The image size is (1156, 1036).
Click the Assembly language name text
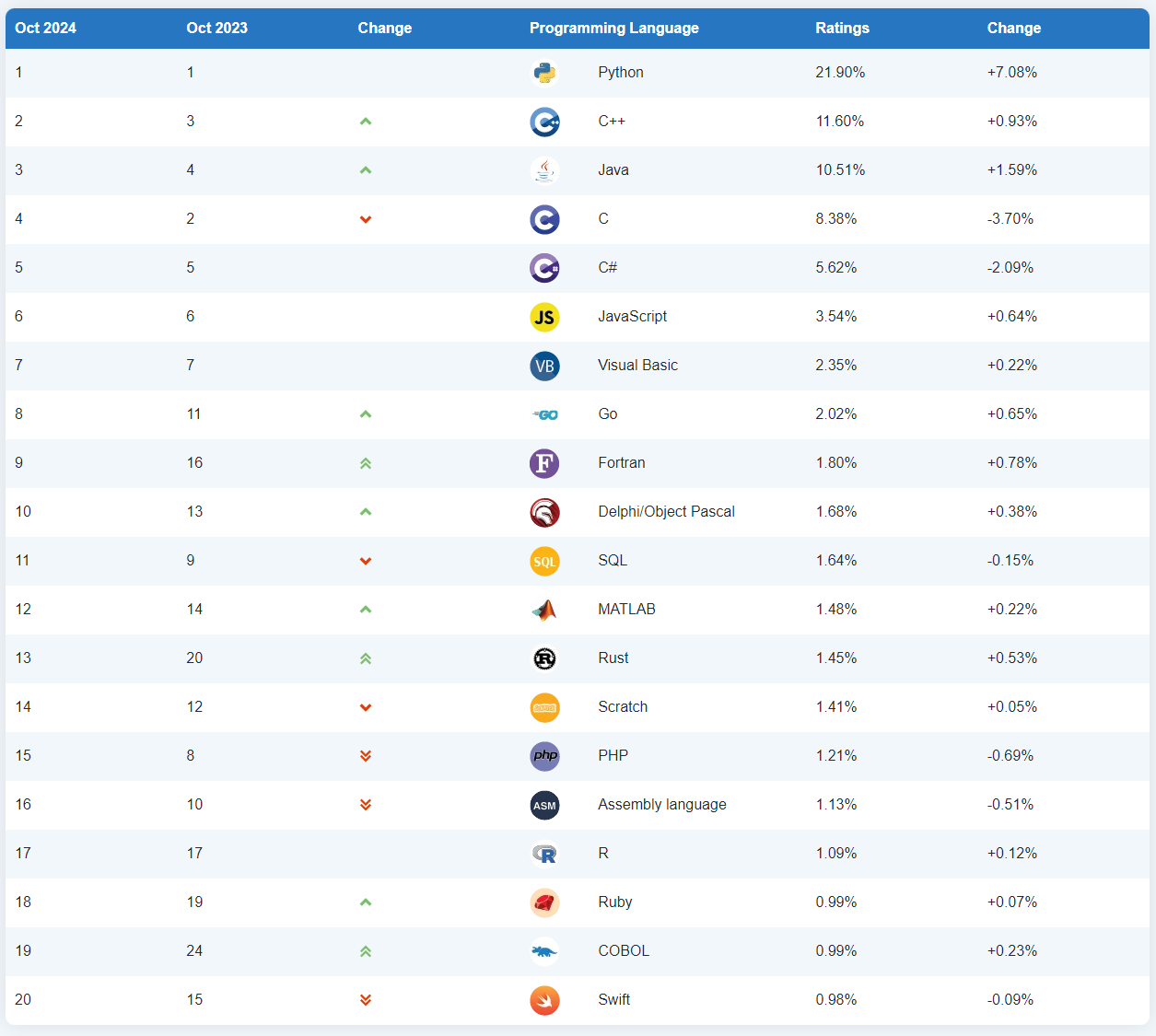(x=661, y=805)
